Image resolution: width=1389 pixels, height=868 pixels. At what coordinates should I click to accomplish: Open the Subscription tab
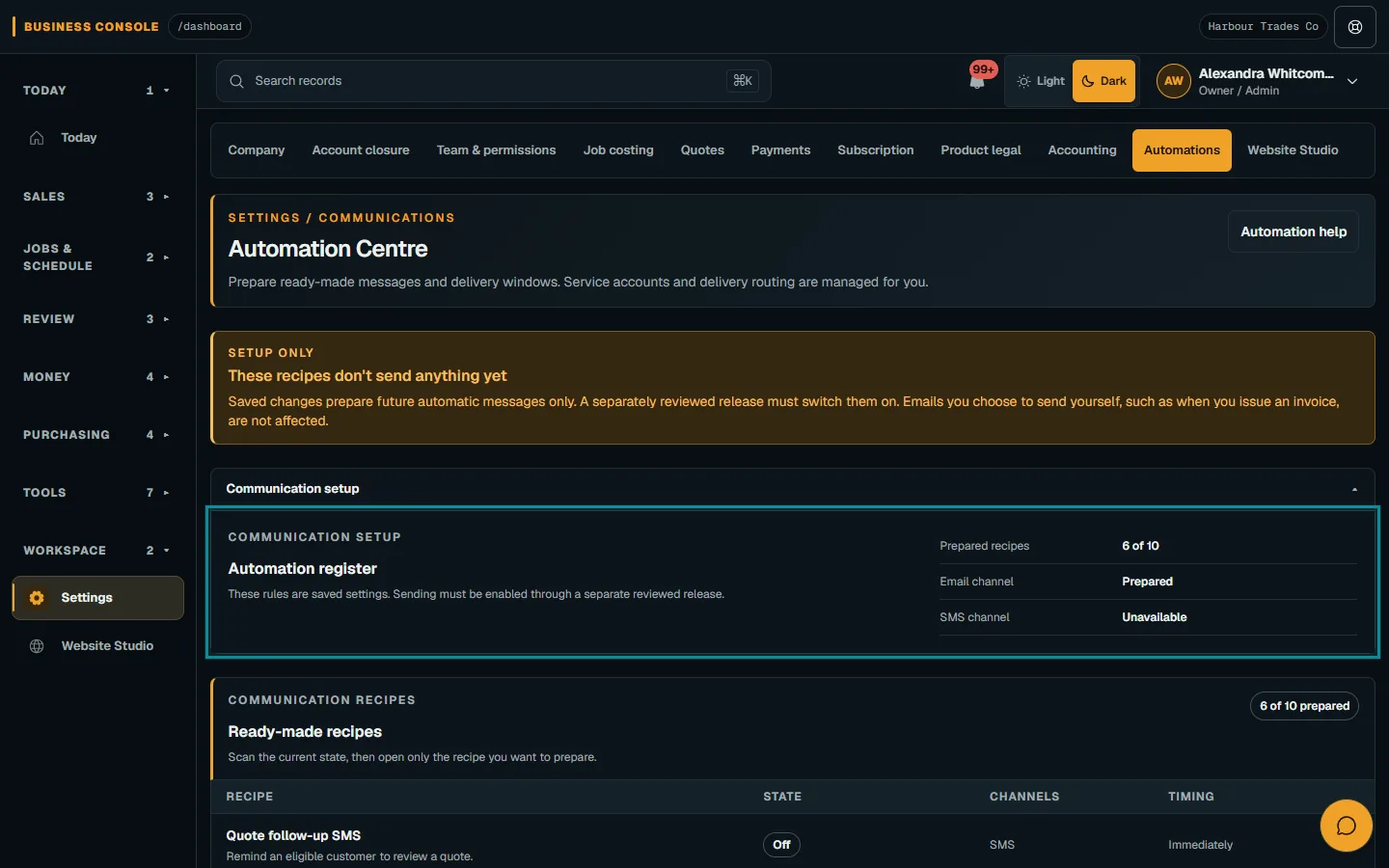[x=876, y=150]
